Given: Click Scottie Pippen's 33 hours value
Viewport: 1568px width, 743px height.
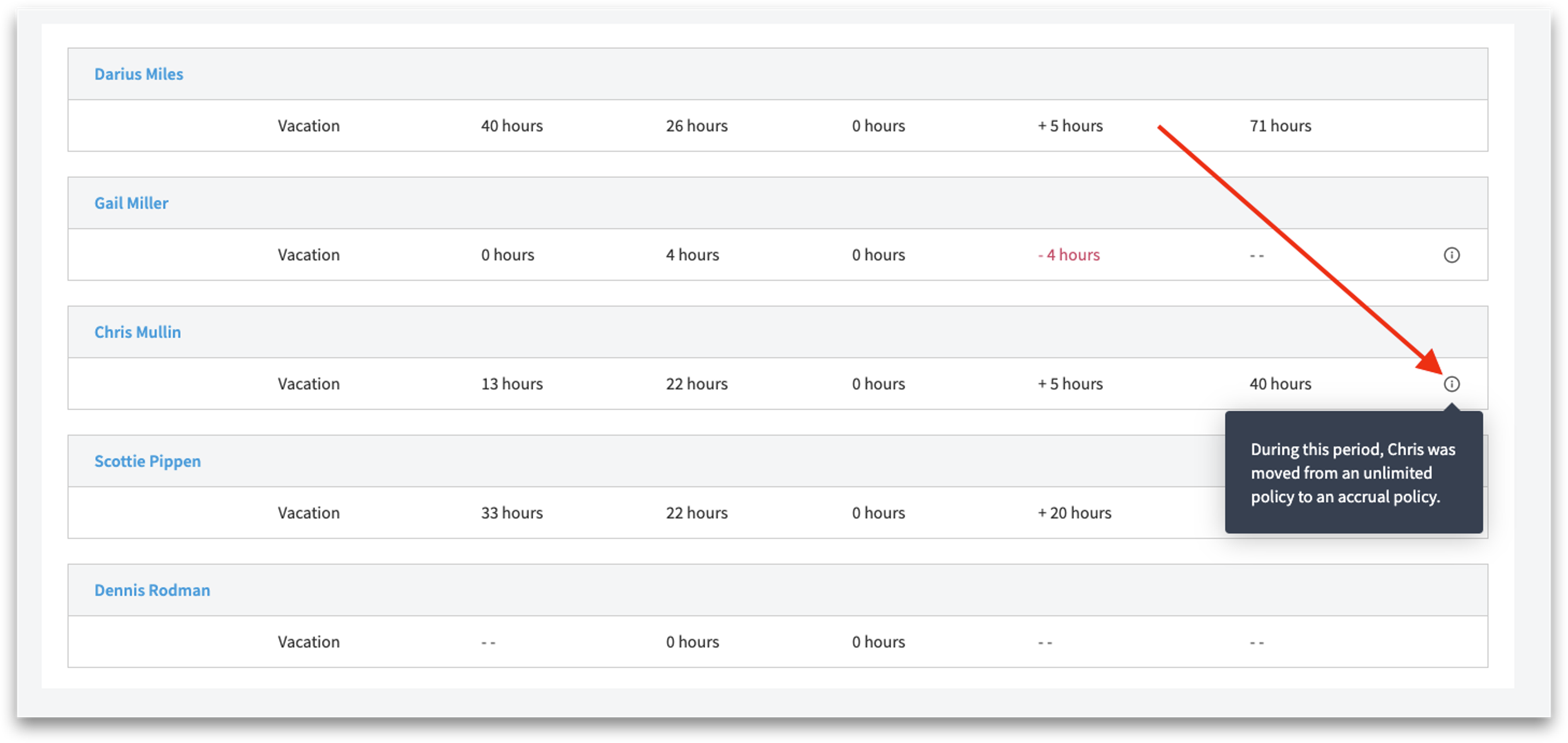Looking at the screenshot, I should [512, 513].
